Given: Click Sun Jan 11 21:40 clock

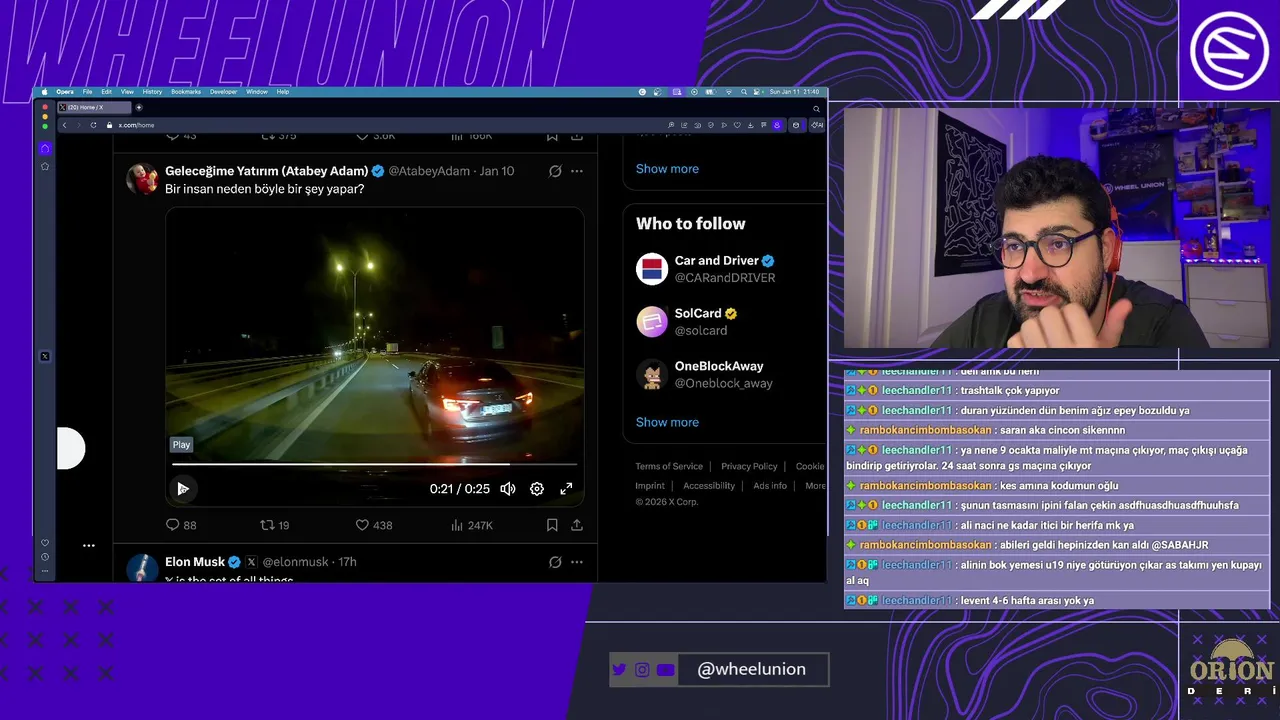Looking at the screenshot, I should [795, 92].
